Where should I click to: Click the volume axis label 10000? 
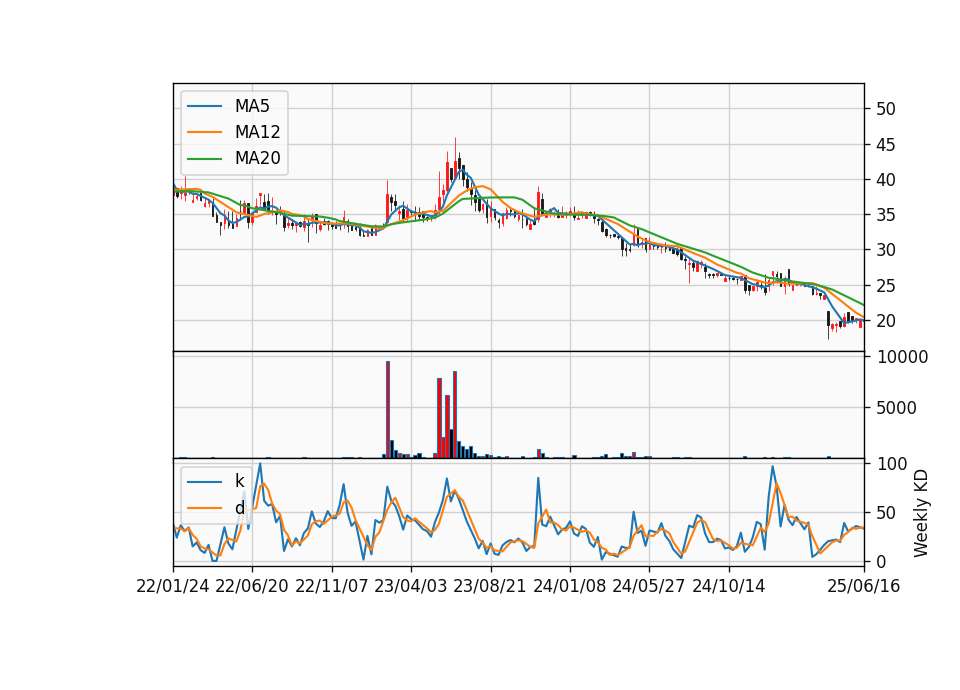coord(902,357)
